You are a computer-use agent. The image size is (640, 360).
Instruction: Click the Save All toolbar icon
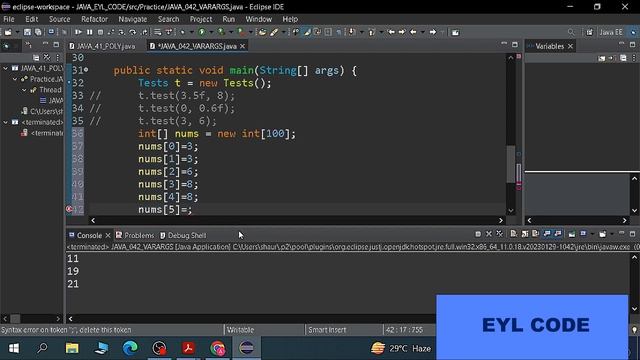coord(38,32)
